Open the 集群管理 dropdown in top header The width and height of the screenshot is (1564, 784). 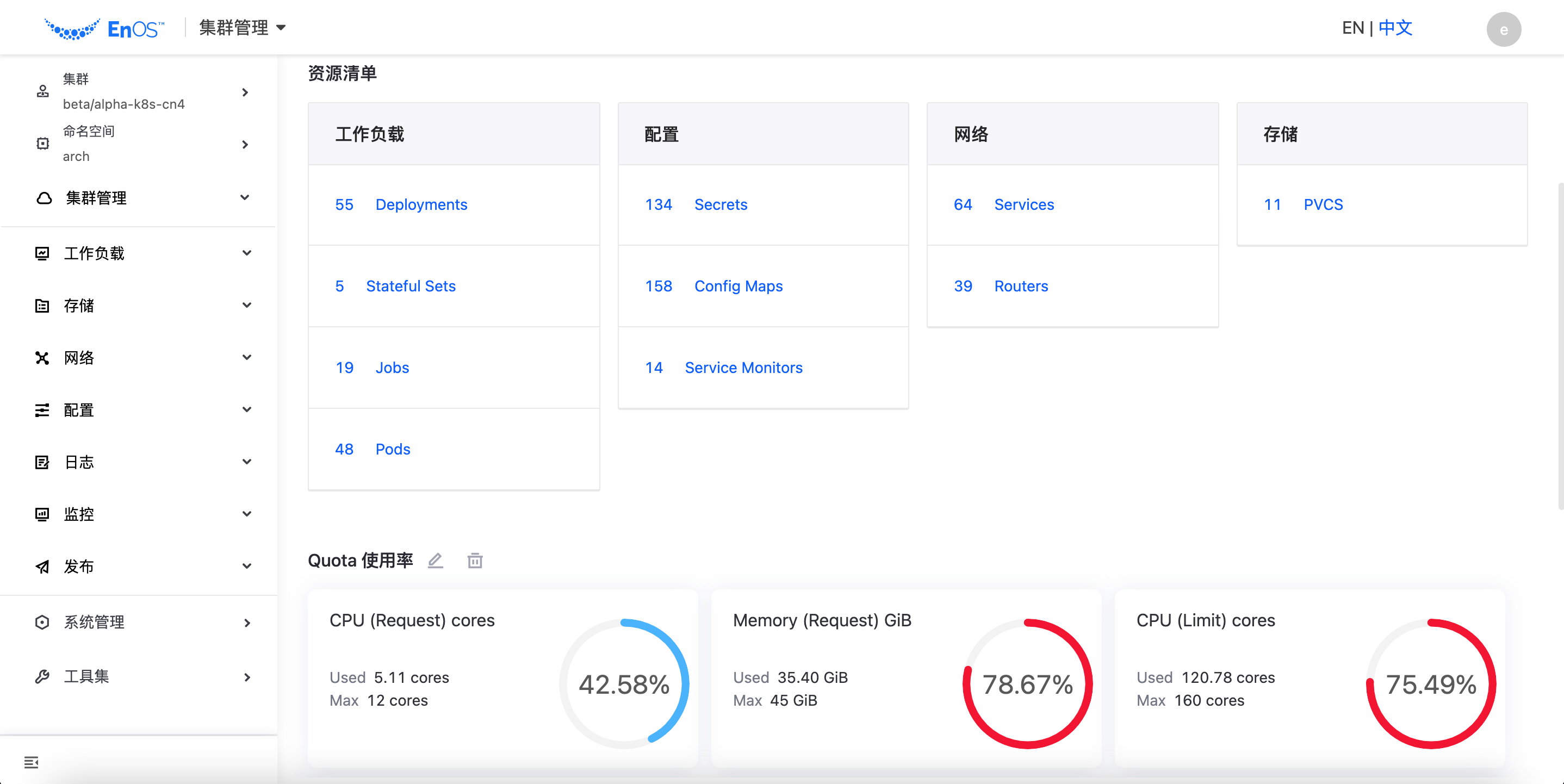242,28
